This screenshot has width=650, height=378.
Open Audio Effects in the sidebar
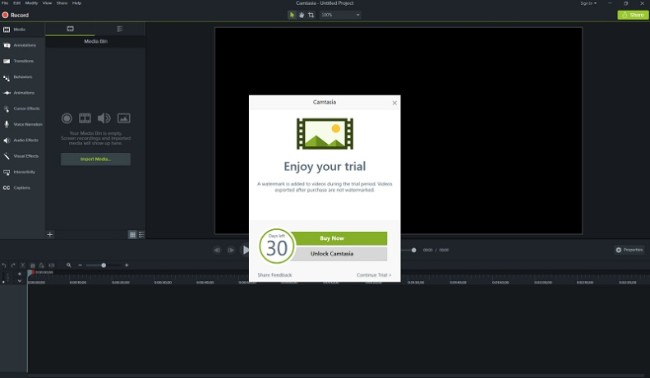coord(21,141)
